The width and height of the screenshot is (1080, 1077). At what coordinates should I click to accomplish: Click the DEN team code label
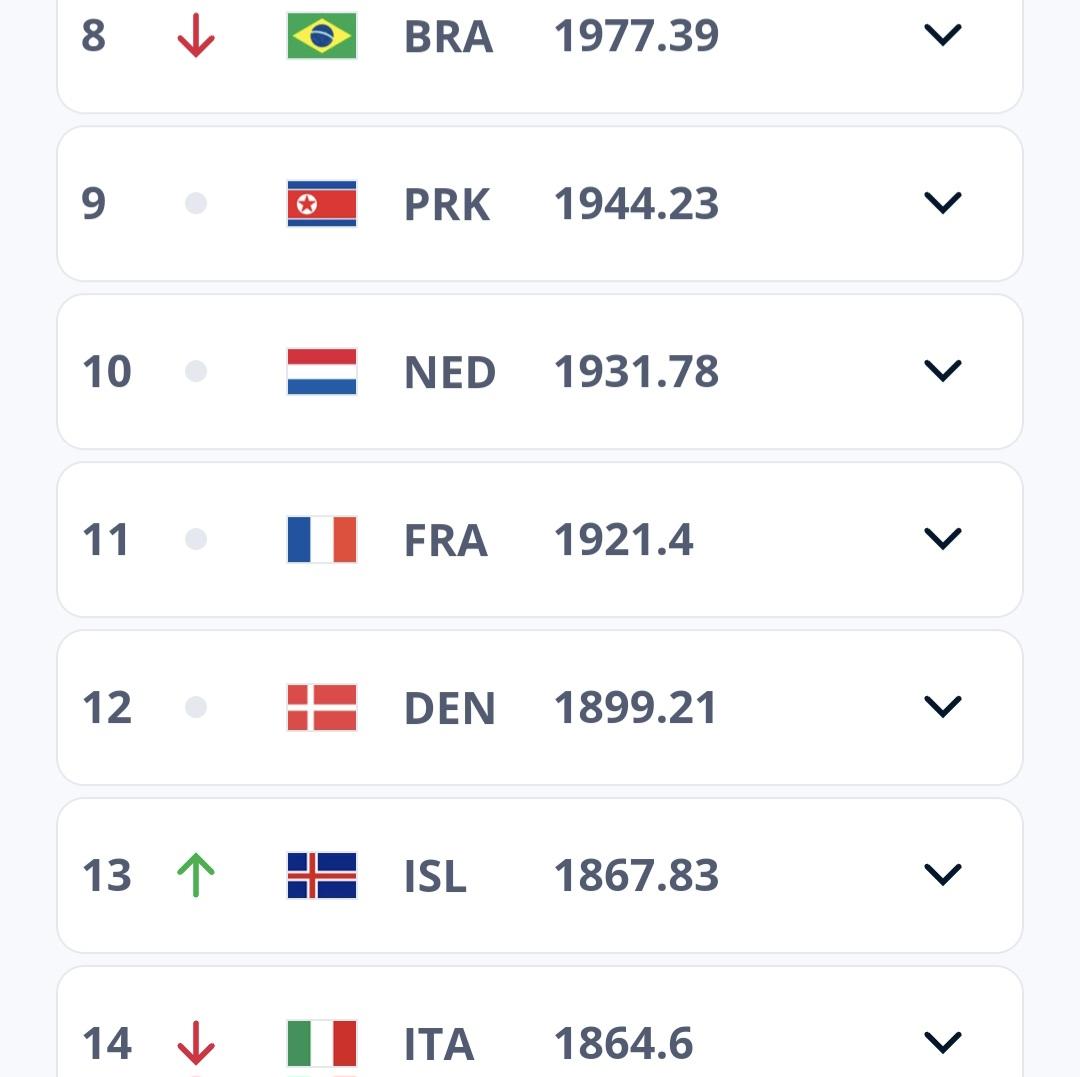pos(450,709)
